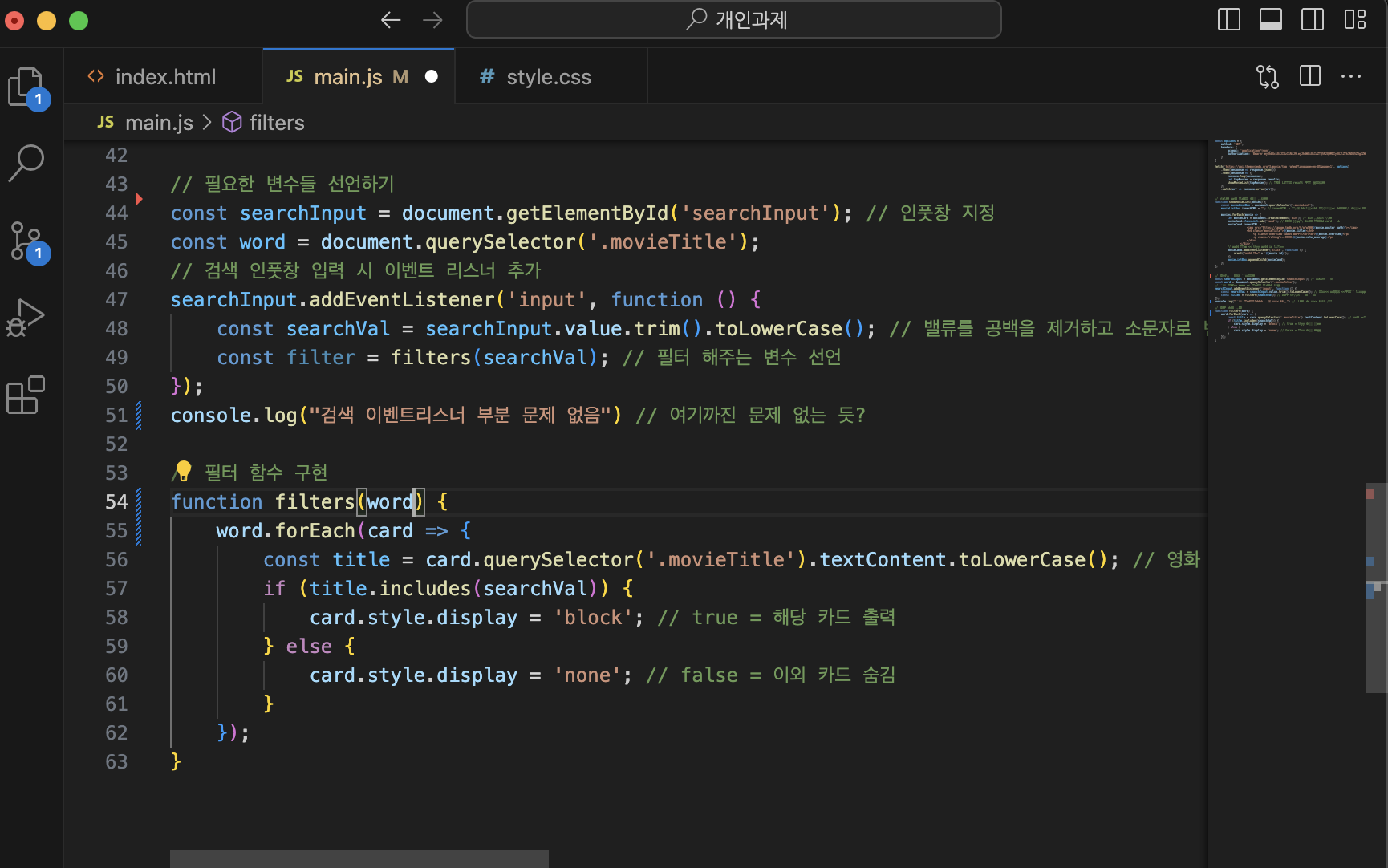This screenshot has width=1388, height=868.
Task: Click the 'none' string on line 60
Action: pos(587,675)
